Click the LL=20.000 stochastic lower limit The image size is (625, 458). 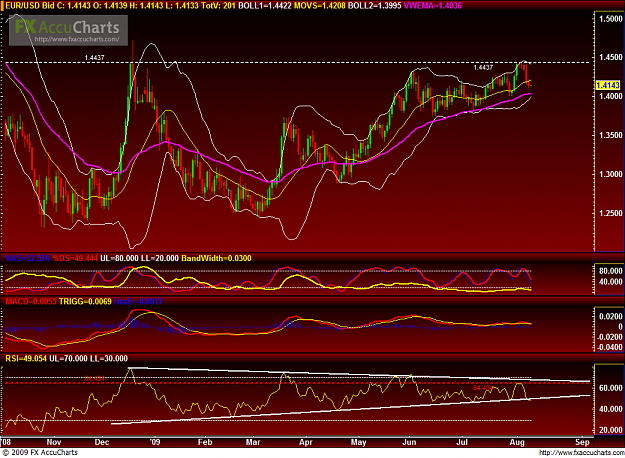click(x=160, y=258)
